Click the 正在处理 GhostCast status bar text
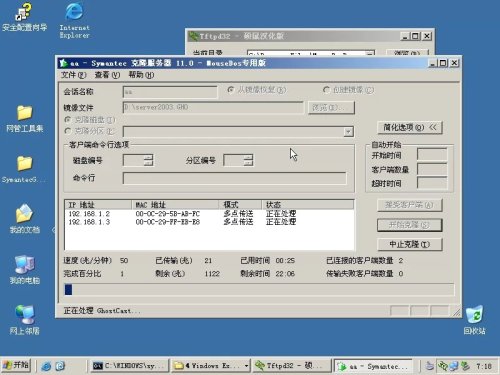Viewport: 500px width, 375px height. tap(102, 311)
